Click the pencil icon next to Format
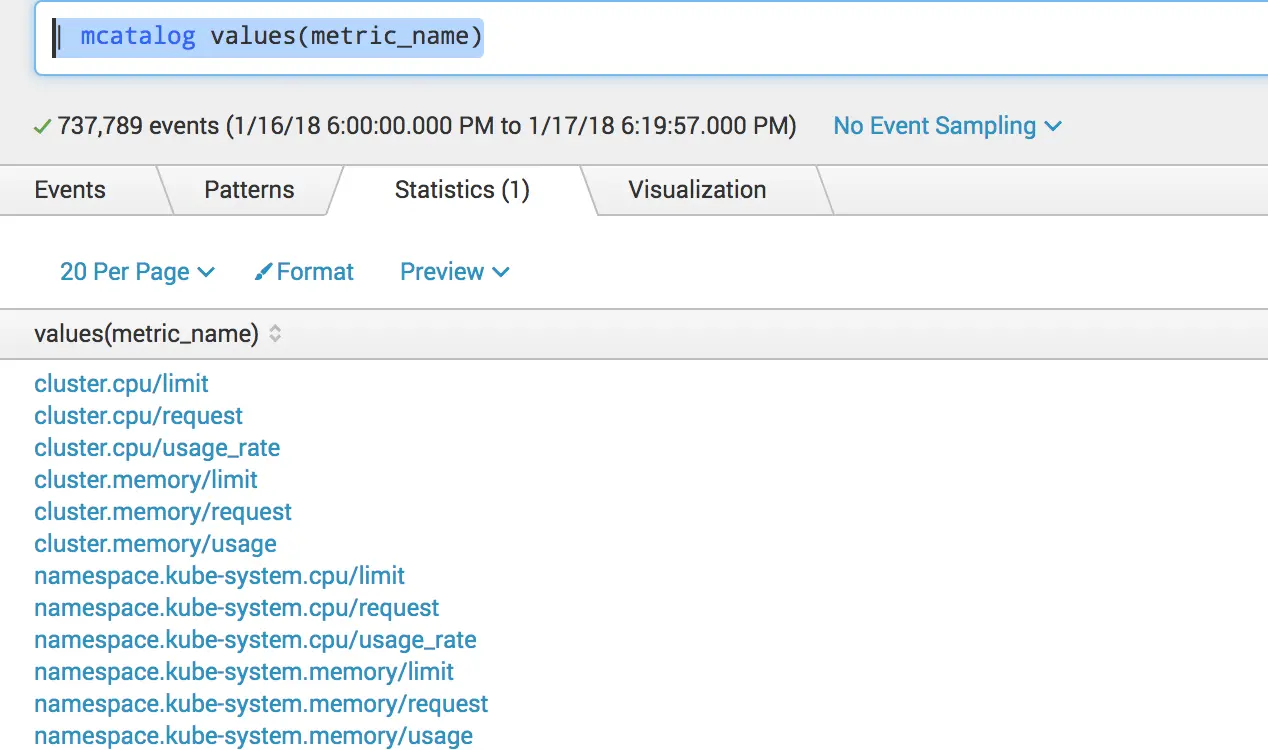 264,272
